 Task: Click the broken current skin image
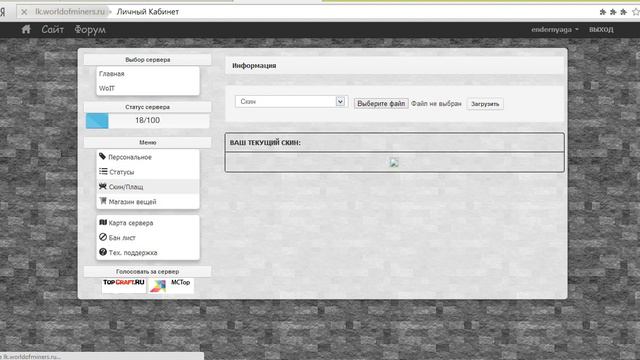click(x=394, y=163)
